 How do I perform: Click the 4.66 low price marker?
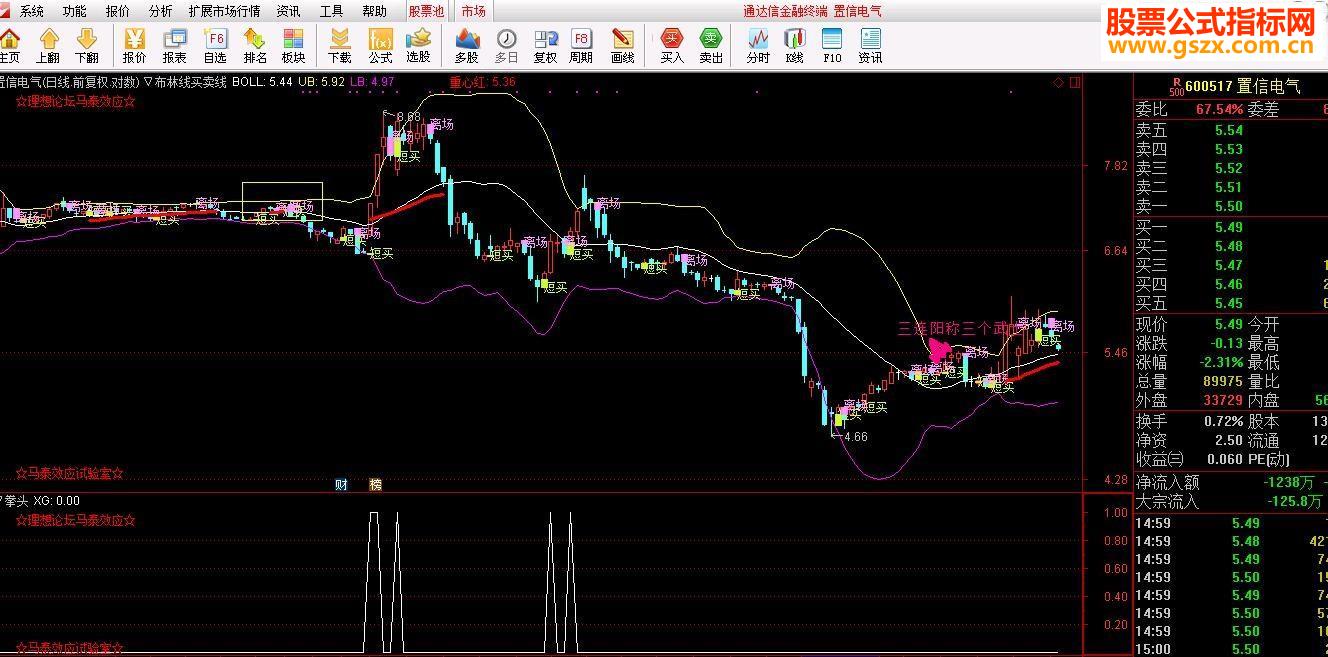click(855, 437)
